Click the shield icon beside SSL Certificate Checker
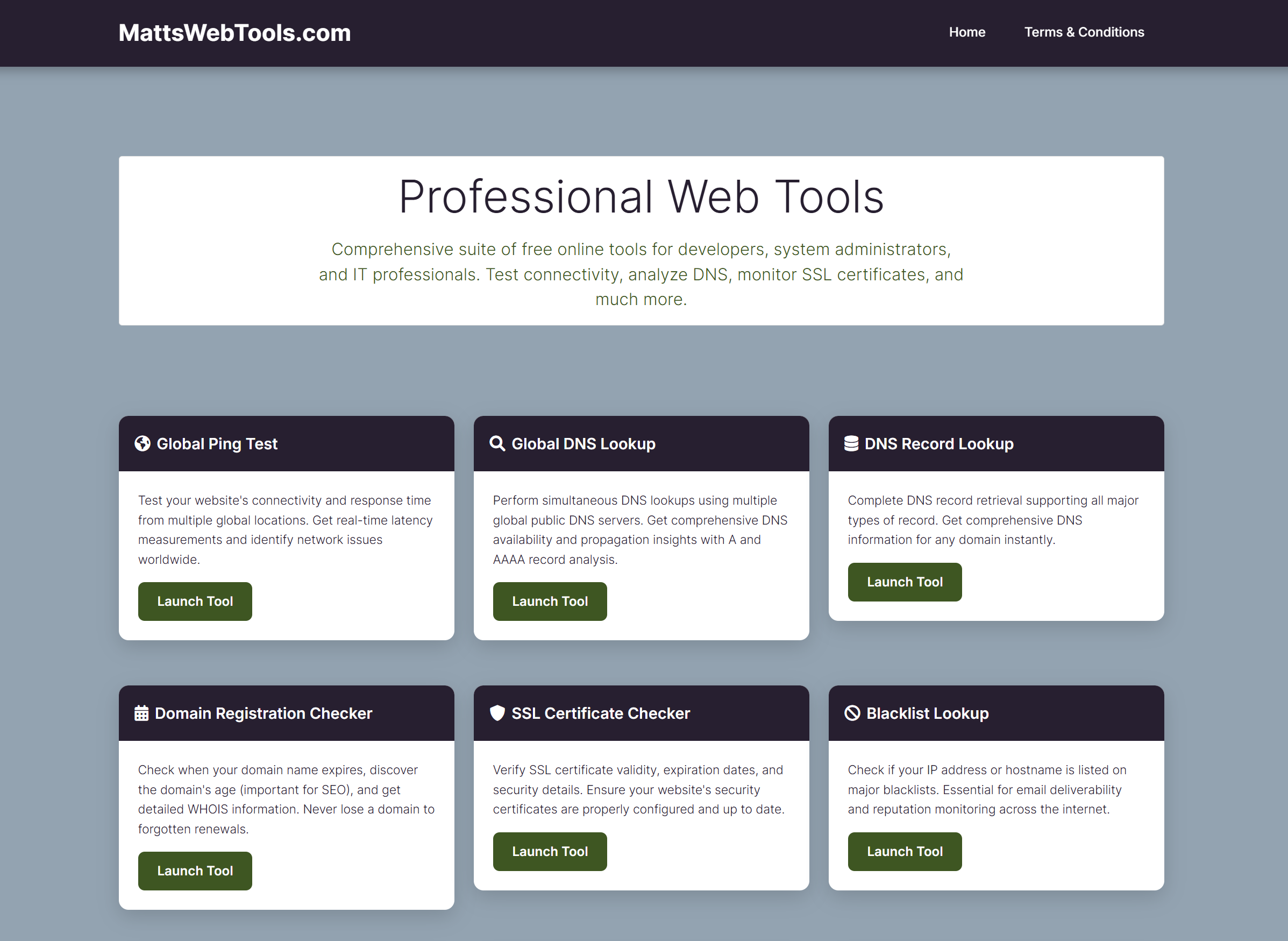The image size is (1288, 941). (497, 712)
